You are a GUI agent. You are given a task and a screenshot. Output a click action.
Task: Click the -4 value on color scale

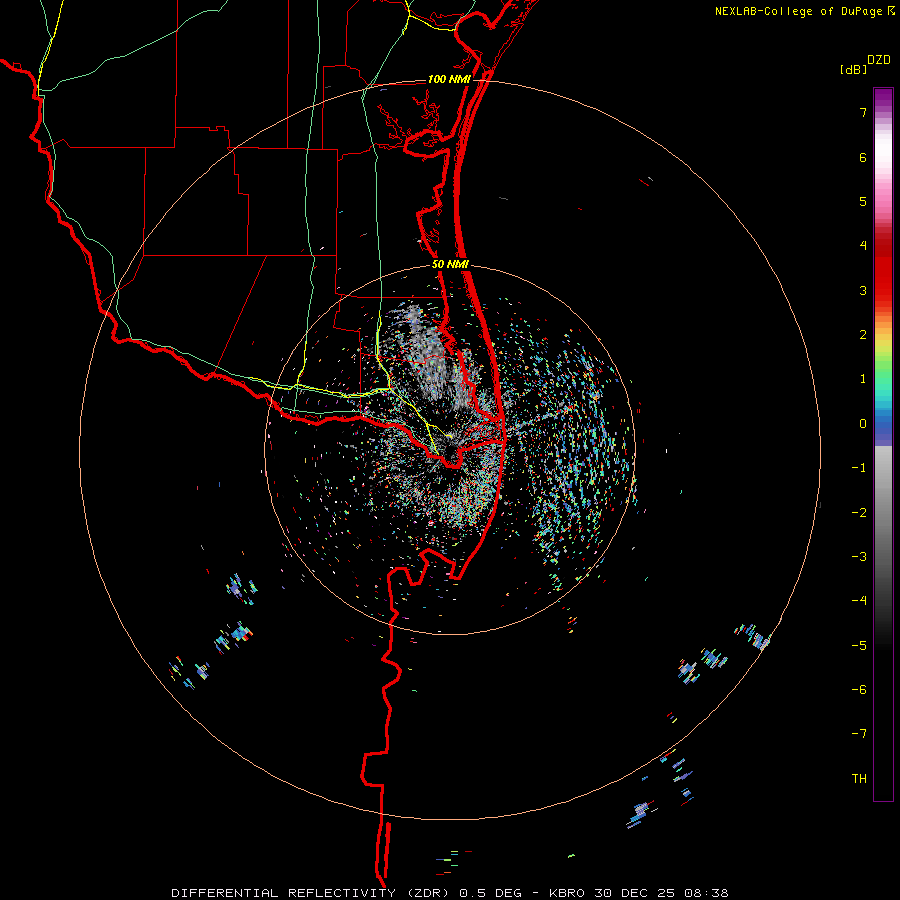(859, 601)
